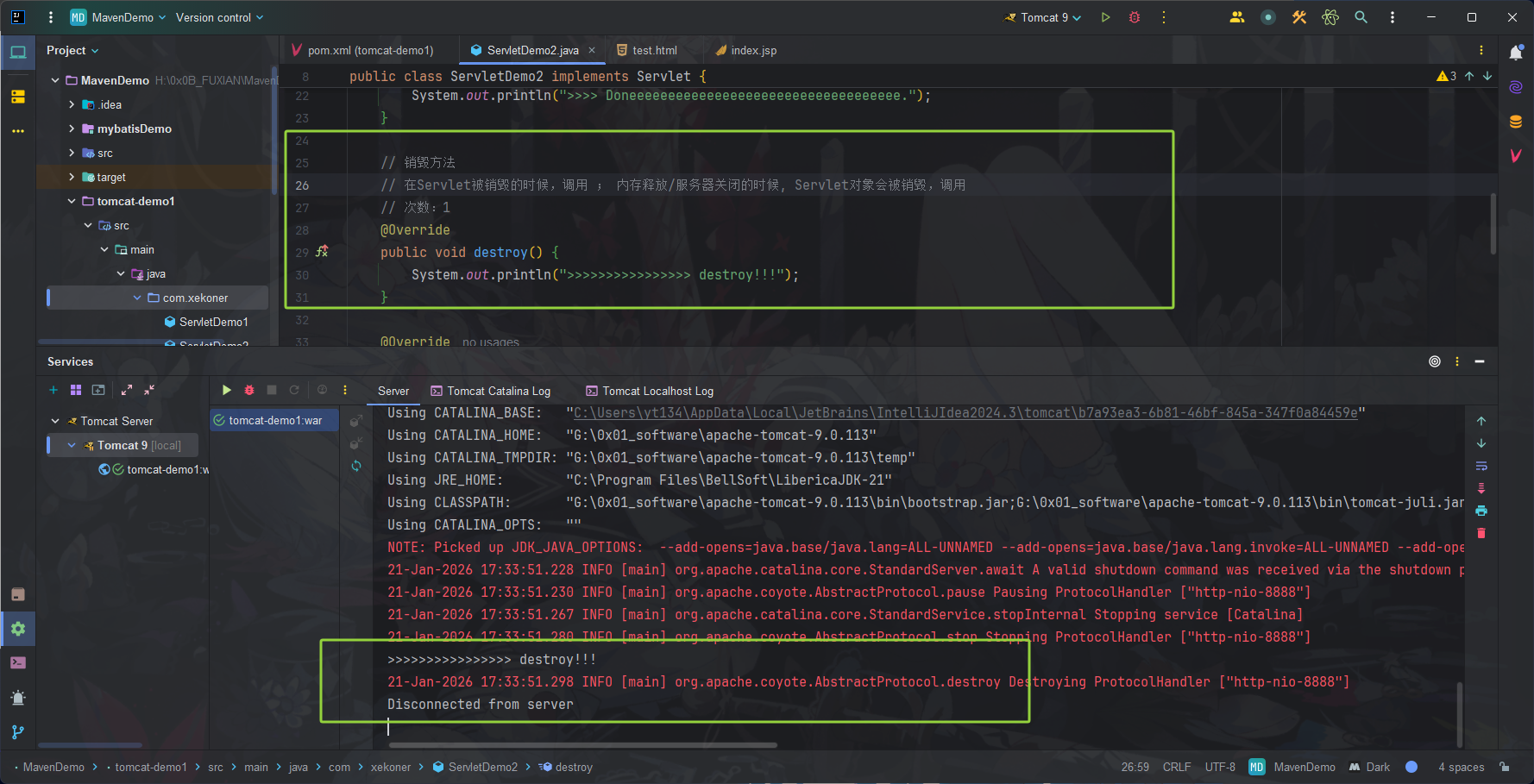Toggle soft-wrap in the server console

(x=1481, y=466)
